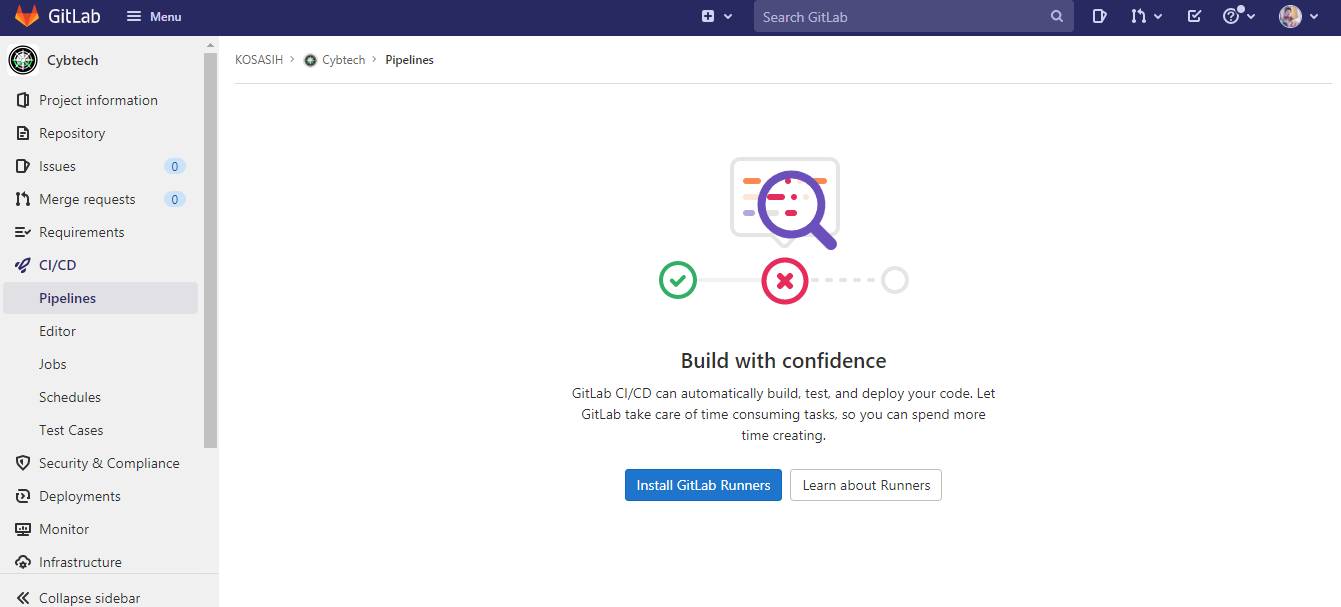
Task: Click the sidebar scroll-up arrow
Action: pyautogui.click(x=210, y=44)
